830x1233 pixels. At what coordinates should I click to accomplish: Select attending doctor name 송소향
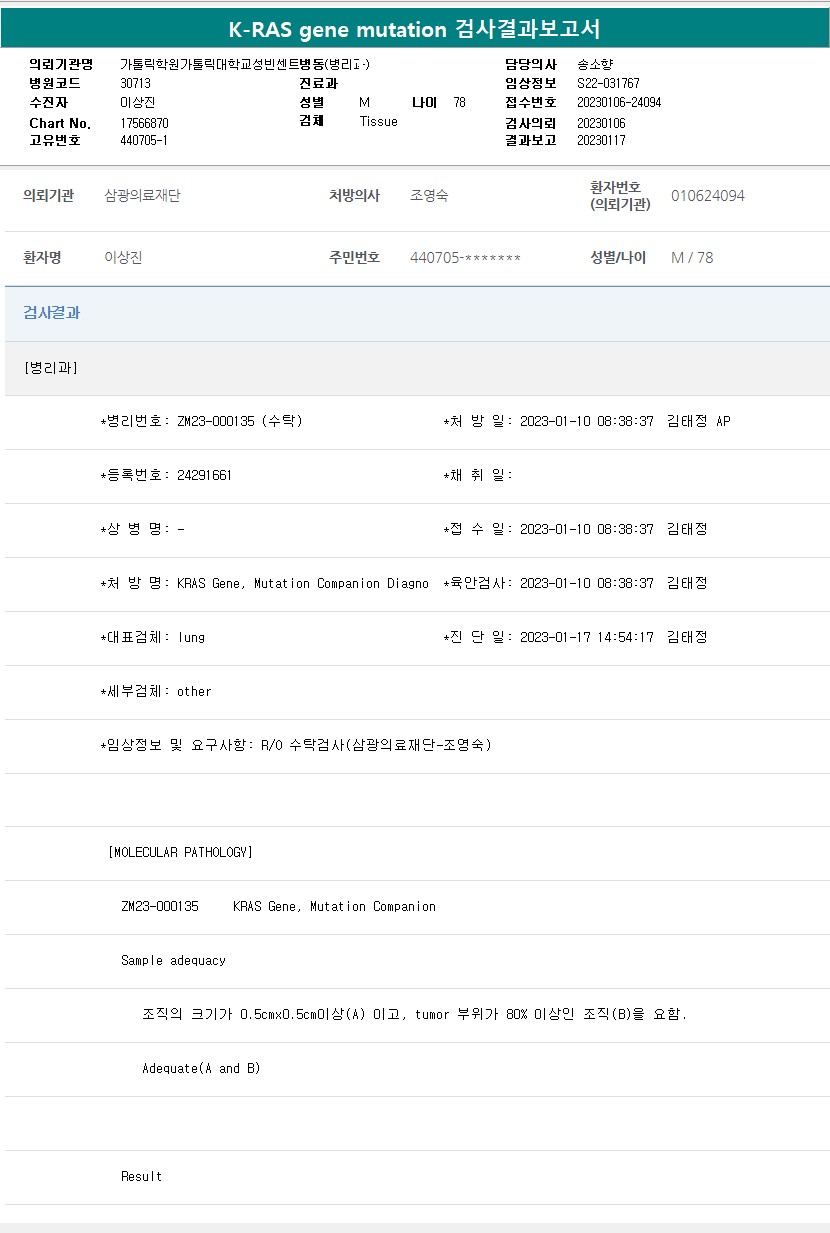point(595,64)
